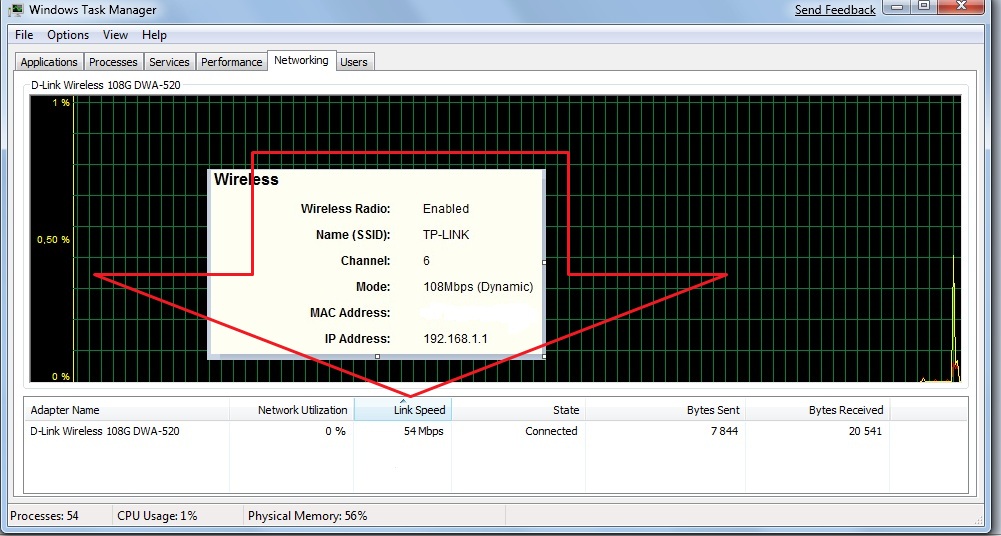Open the File menu
Viewport: 1001px width, 536px height.
[x=24, y=35]
